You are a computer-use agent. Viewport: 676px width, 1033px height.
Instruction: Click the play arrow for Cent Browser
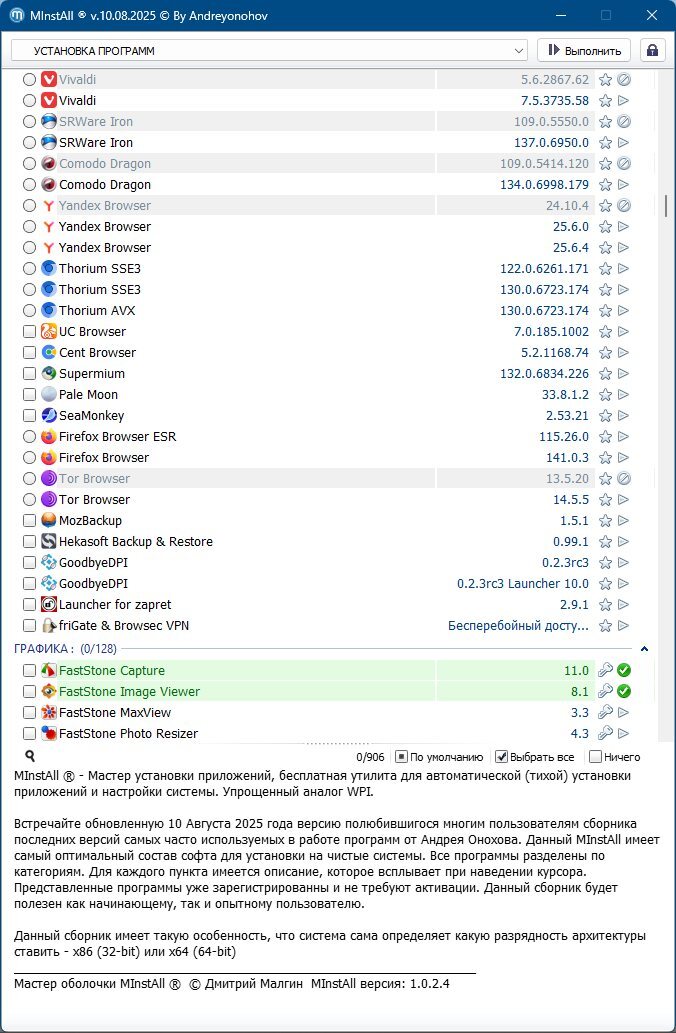[623, 352]
